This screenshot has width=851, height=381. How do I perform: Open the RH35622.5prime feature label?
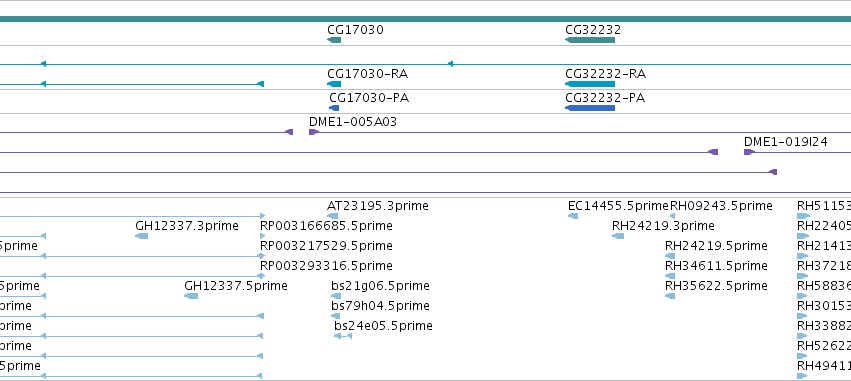coord(716,285)
